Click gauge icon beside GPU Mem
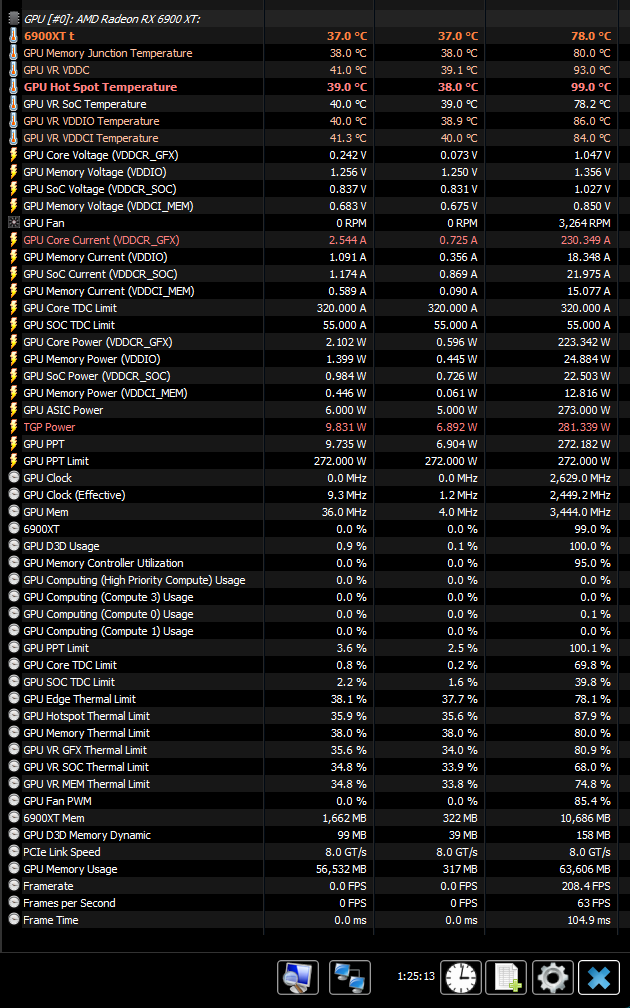 pos(14,512)
